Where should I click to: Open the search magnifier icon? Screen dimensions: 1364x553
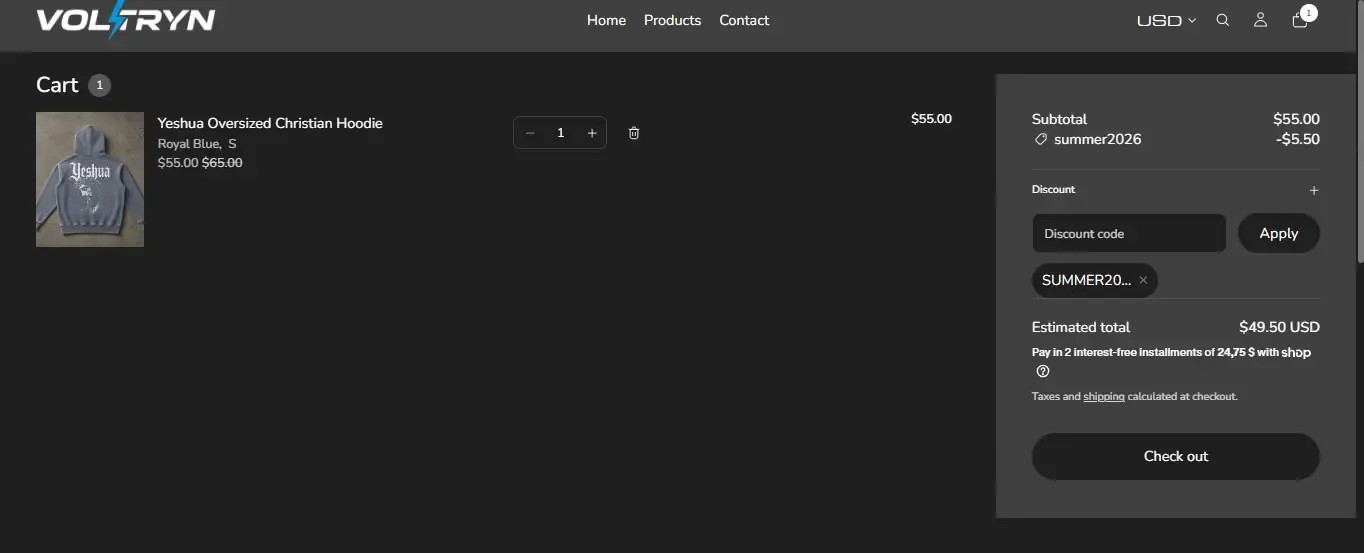[x=1222, y=20]
